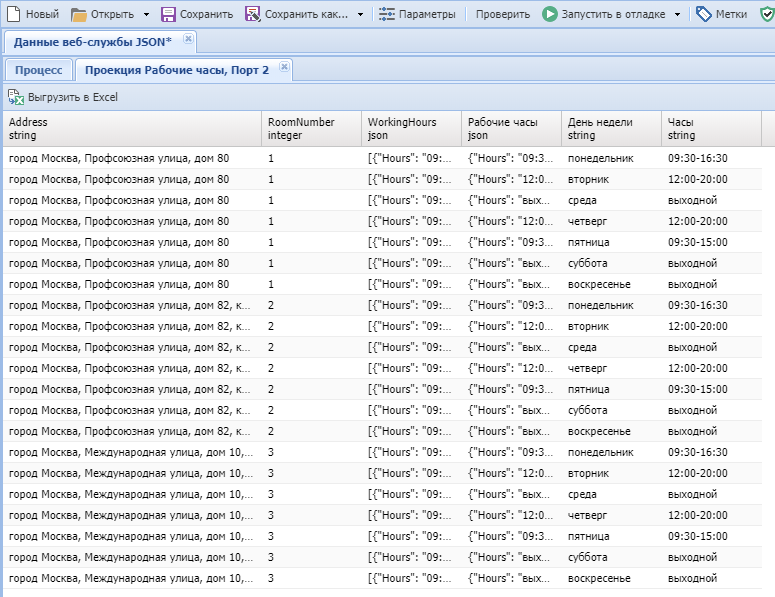Click the green Запустить в отладке icon

tap(550, 14)
